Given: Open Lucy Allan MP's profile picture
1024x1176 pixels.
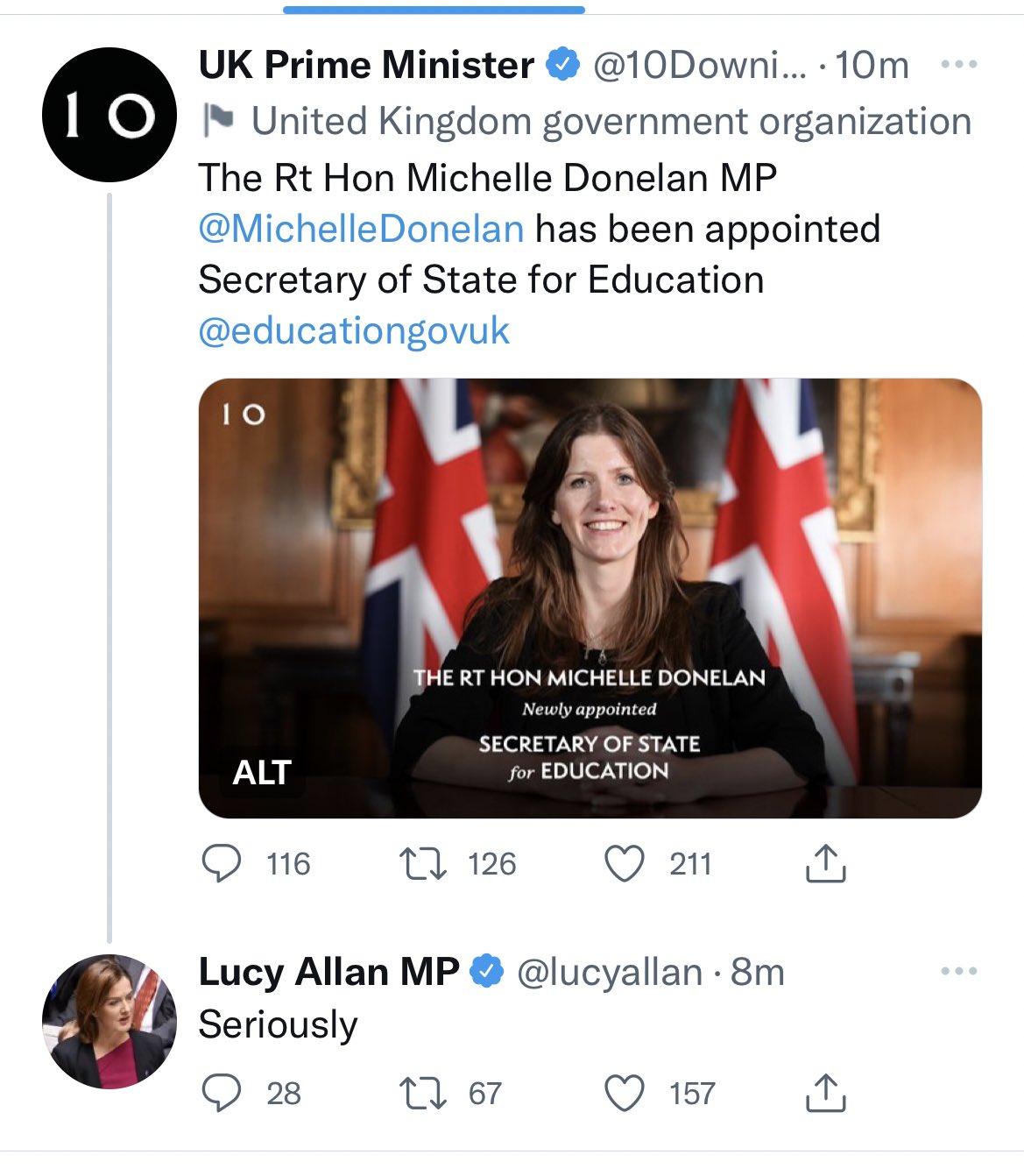Looking at the screenshot, I should click(x=109, y=1021).
